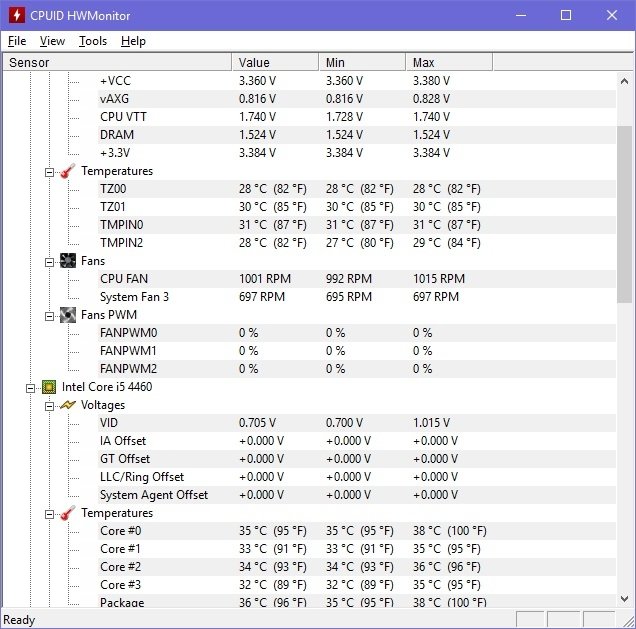Open the File menu

(17, 41)
